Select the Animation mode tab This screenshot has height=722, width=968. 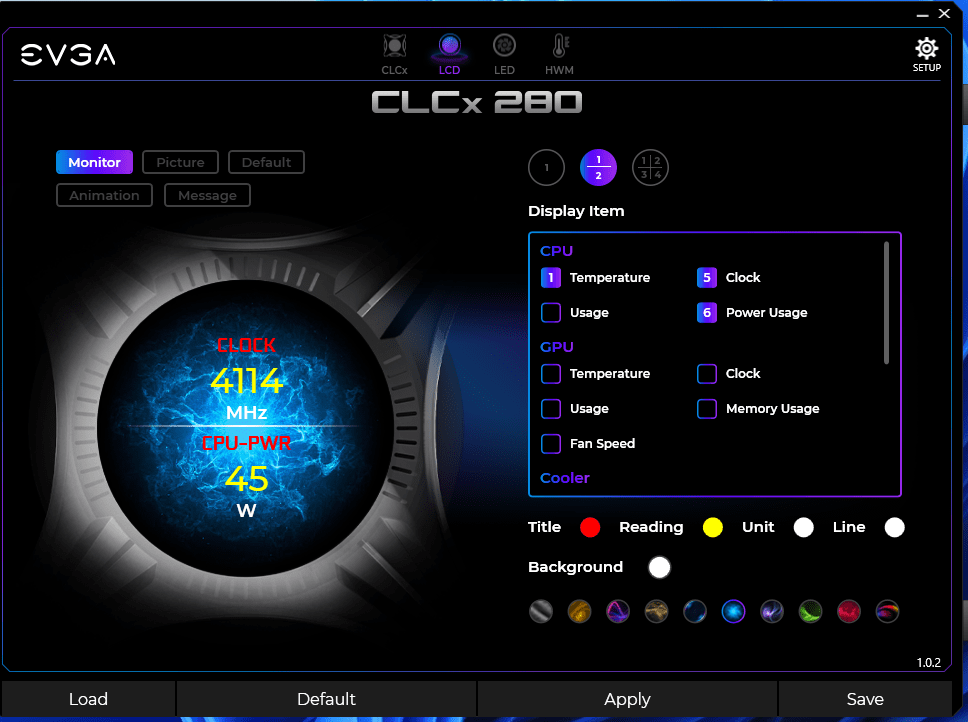[x=104, y=196]
